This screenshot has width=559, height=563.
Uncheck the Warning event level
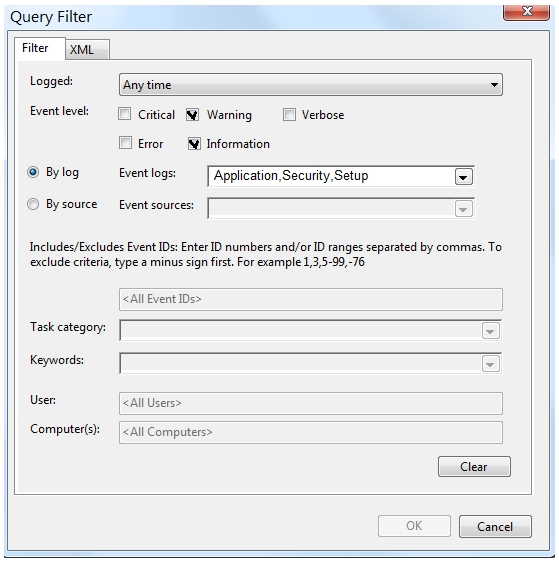click(x=192, y=115)
